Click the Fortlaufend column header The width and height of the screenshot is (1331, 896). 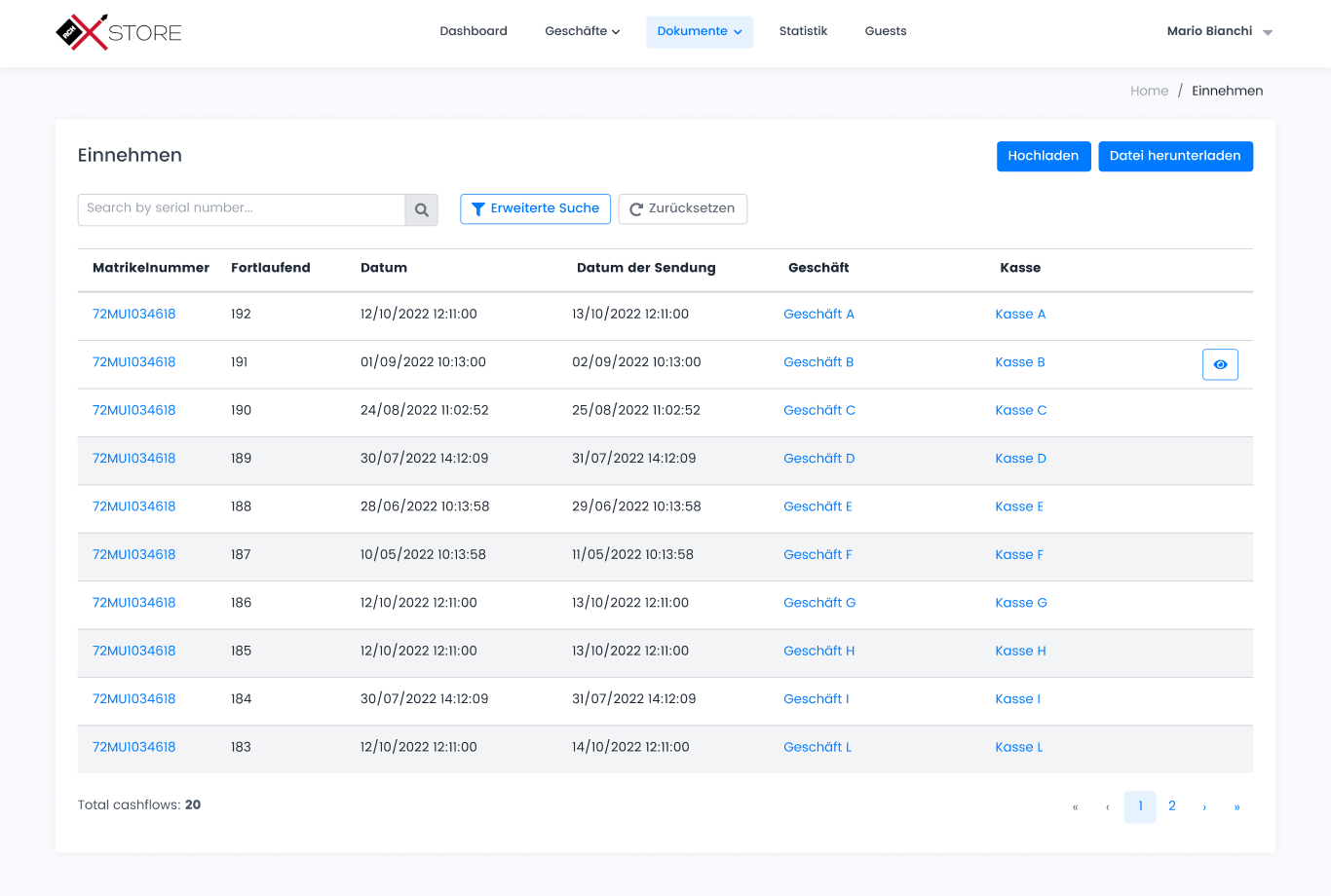[x=271, y=268]
